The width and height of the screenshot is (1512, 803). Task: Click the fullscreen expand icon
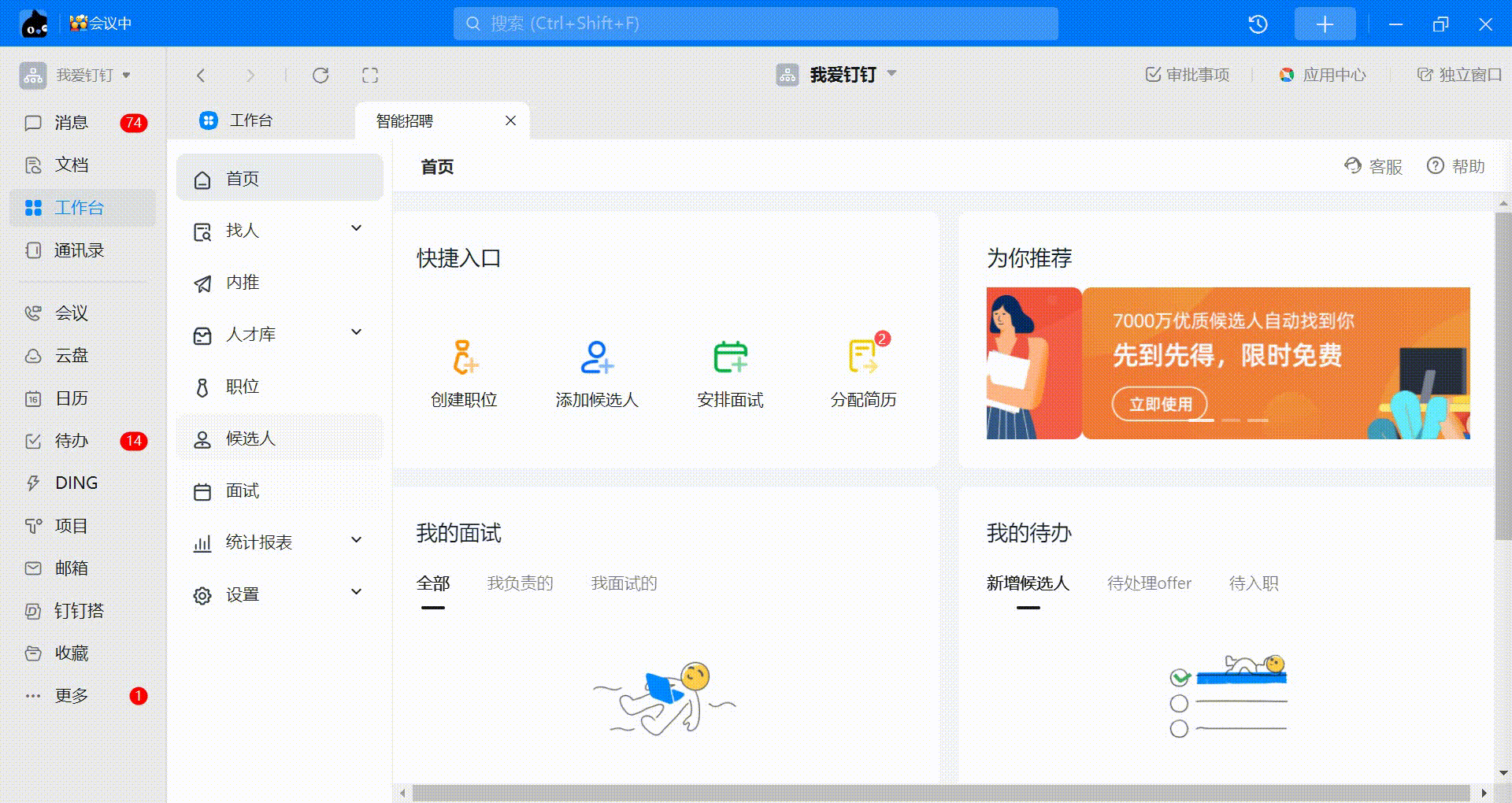[370, 76]
